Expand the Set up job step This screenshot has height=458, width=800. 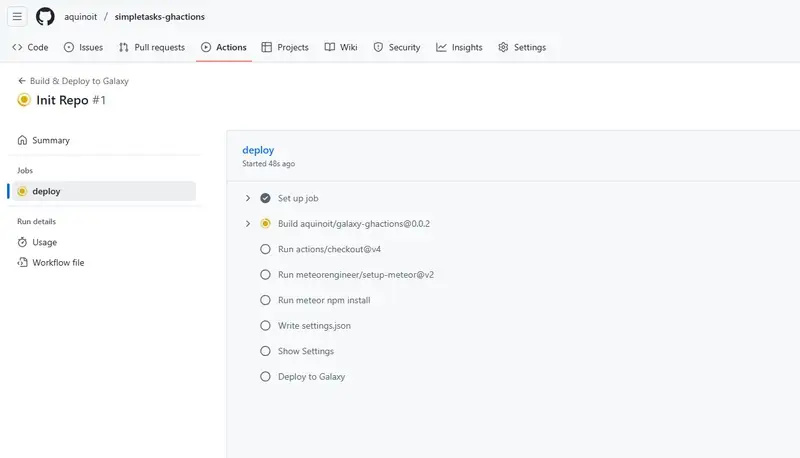point(248,198)
